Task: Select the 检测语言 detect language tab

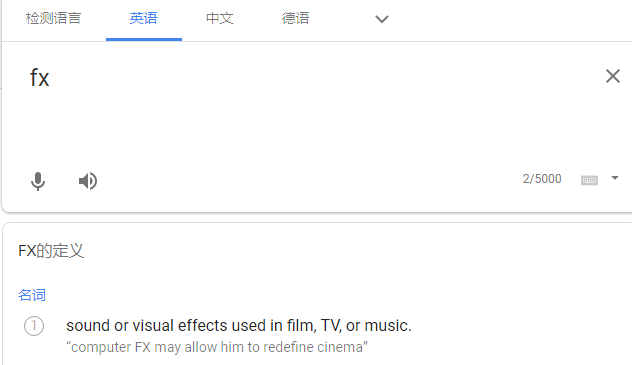Action: (53, 18)
